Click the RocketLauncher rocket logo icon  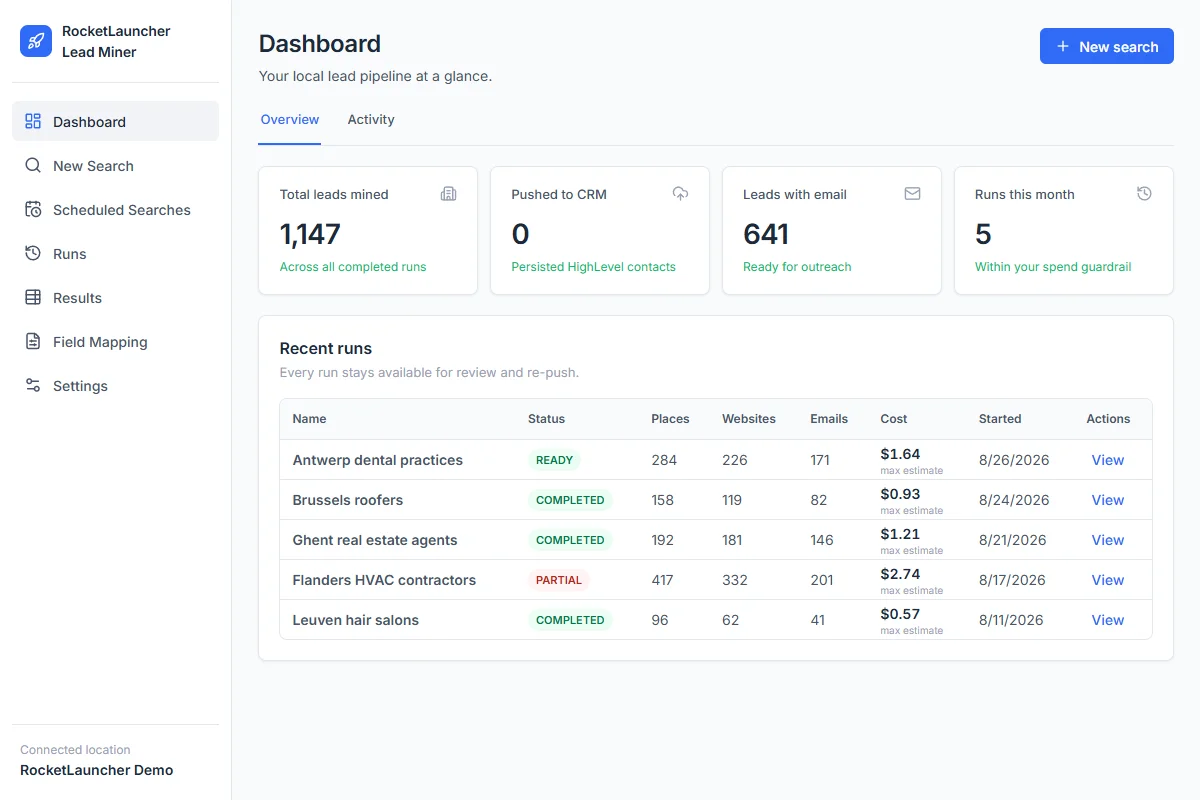tap(36, 41)
